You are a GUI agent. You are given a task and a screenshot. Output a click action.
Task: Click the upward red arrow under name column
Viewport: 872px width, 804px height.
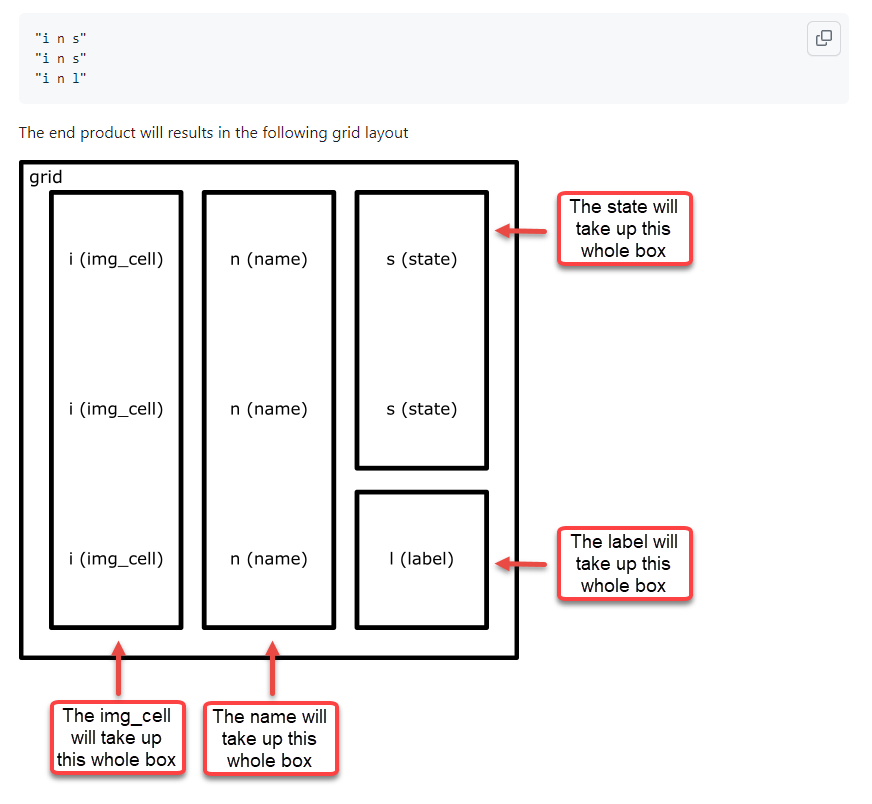[271, 668]
